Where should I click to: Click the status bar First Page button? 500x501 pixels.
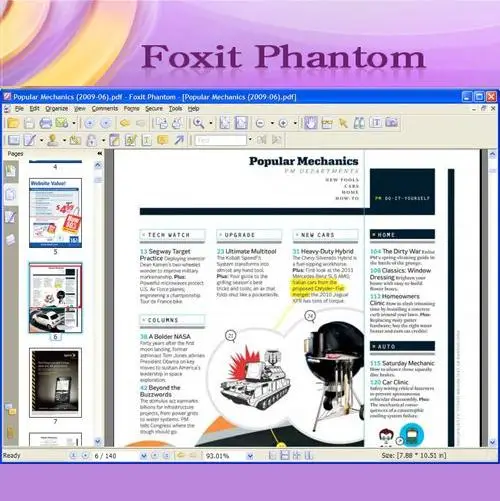[x=73, y=455]
